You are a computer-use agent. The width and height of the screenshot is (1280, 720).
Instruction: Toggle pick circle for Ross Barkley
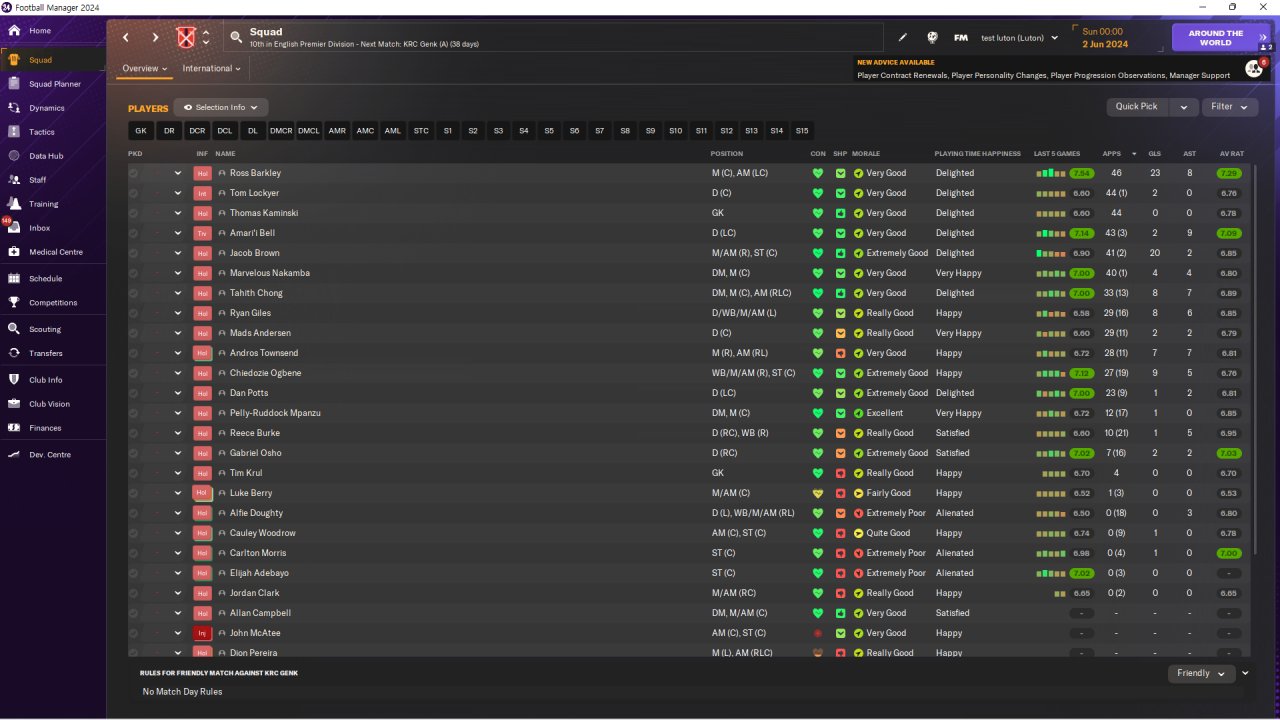pos(133,173)
